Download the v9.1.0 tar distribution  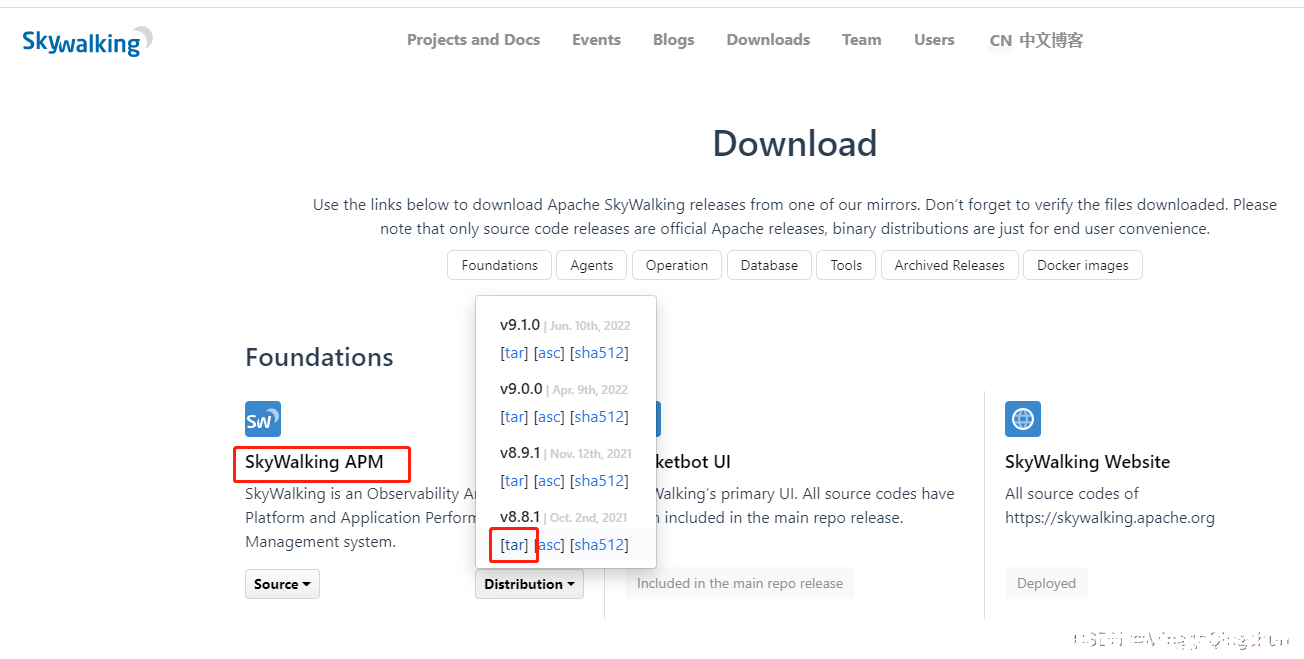pos(514,353)
